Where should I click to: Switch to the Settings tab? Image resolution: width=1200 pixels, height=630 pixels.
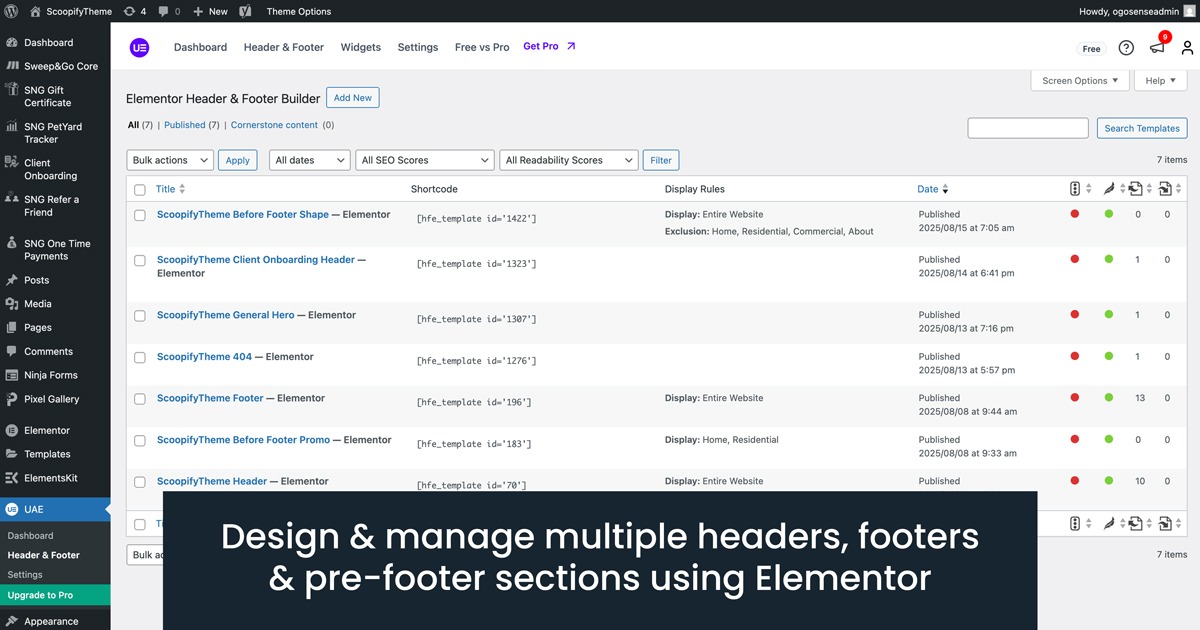418,47
